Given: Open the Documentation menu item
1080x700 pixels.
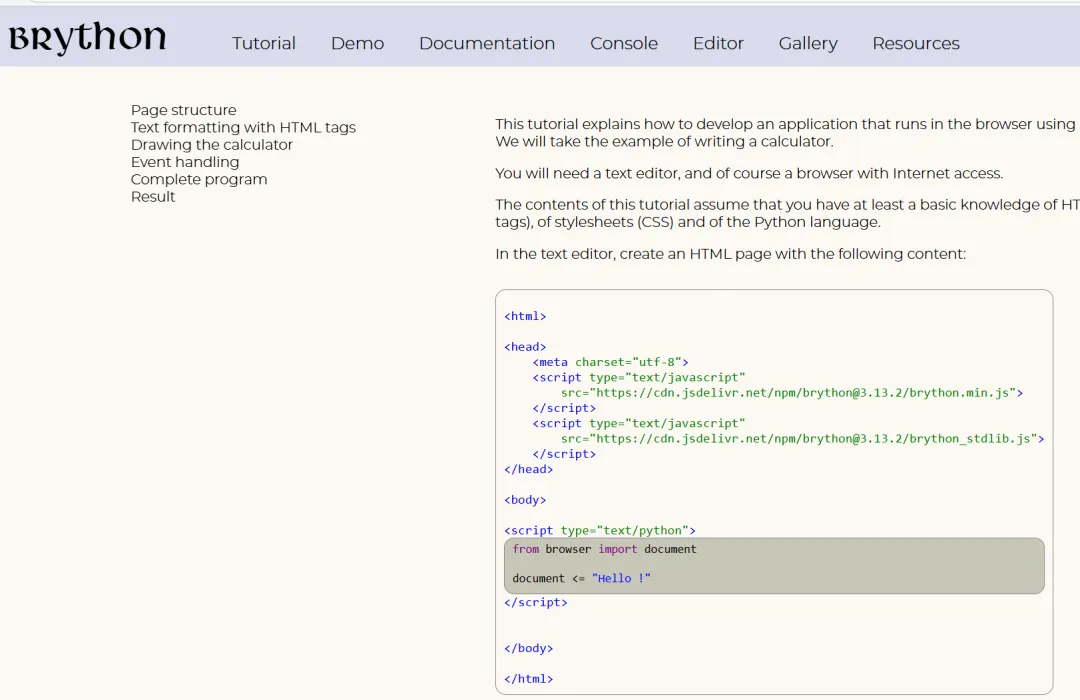Looking at the screenshot, I should click(x=487, y=43).
